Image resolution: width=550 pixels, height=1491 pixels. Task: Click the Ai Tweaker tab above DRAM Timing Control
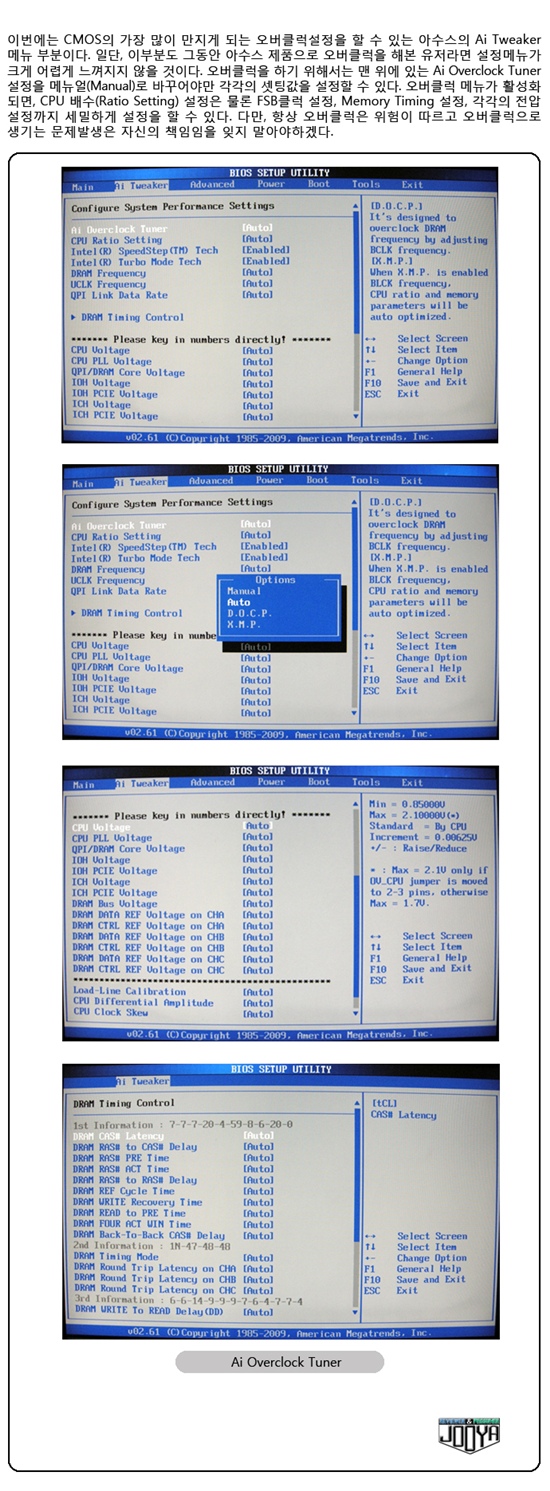[144, 1081]
